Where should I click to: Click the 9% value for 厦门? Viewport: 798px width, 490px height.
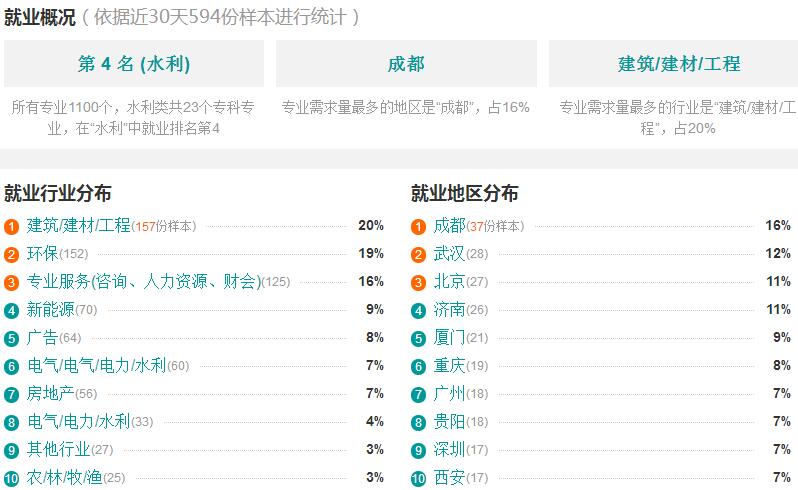tap(782, 337)
